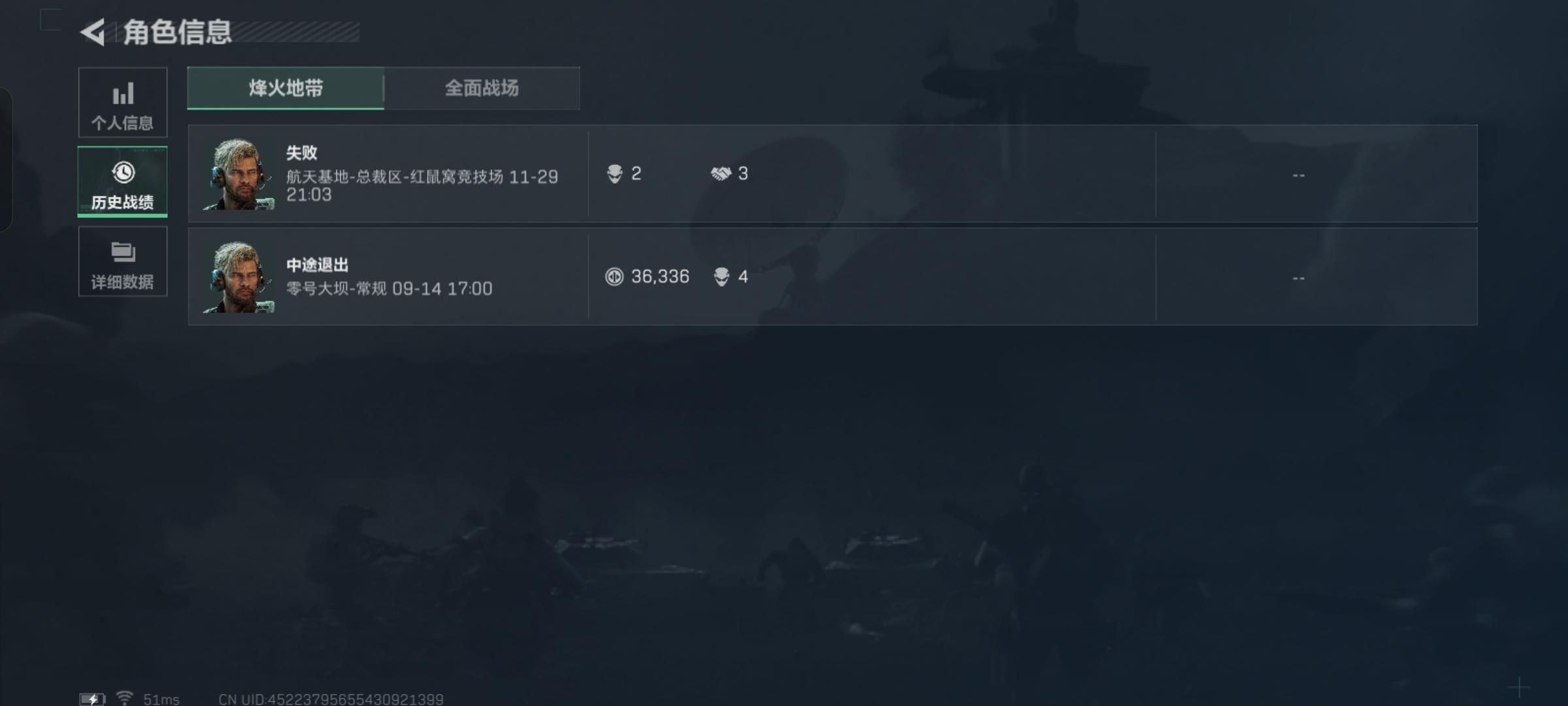Switch to the 烽火地带 tab
This screenshot has width=1568, height=706.
click(x=286, y=88)
